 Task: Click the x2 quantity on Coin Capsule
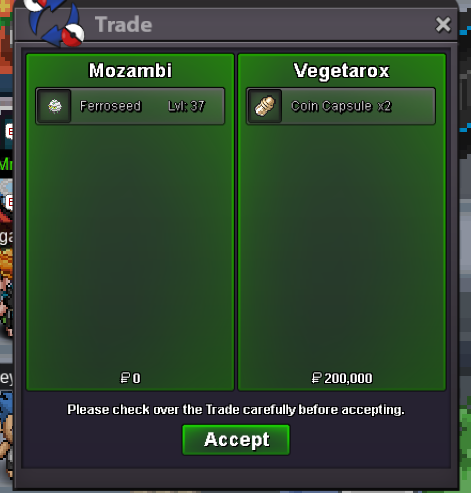click(384, 106)
